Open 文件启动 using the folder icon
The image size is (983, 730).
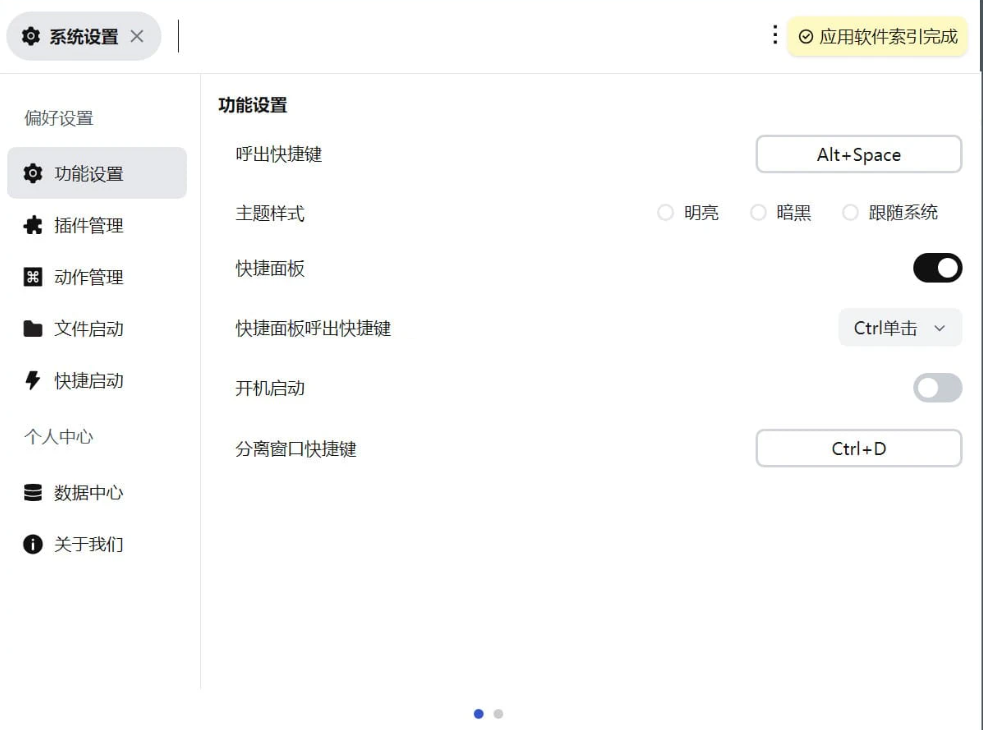[32, 329]
